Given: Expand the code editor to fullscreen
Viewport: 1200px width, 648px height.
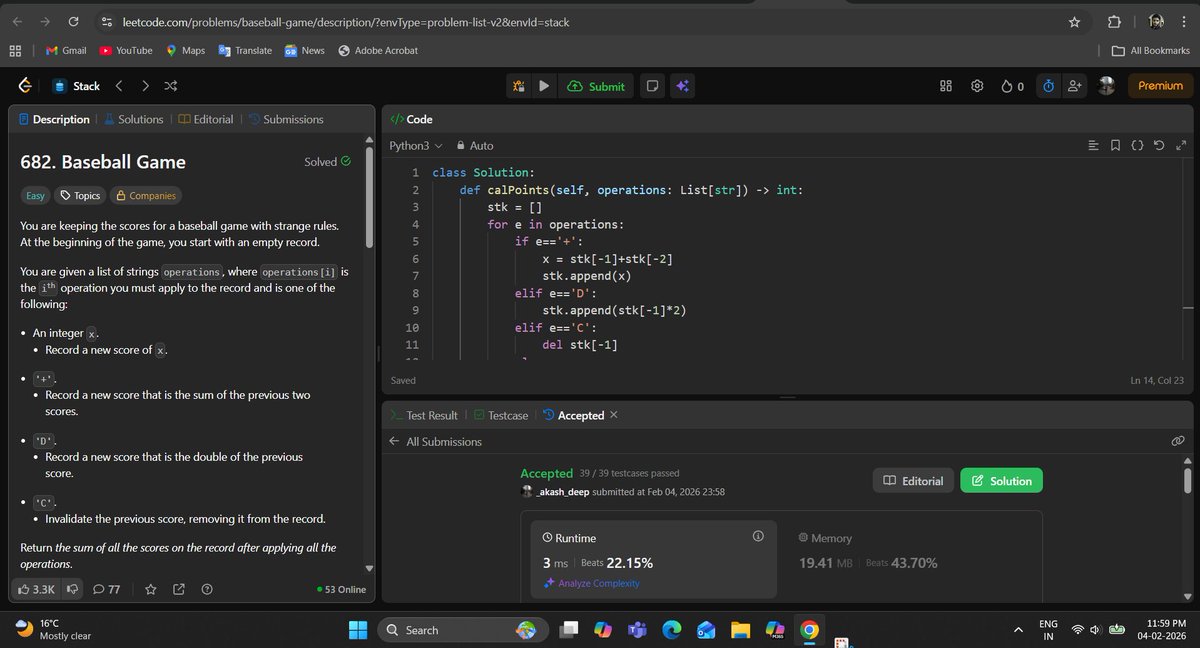Looking at the screenshot, I should tap(1181, 146).
